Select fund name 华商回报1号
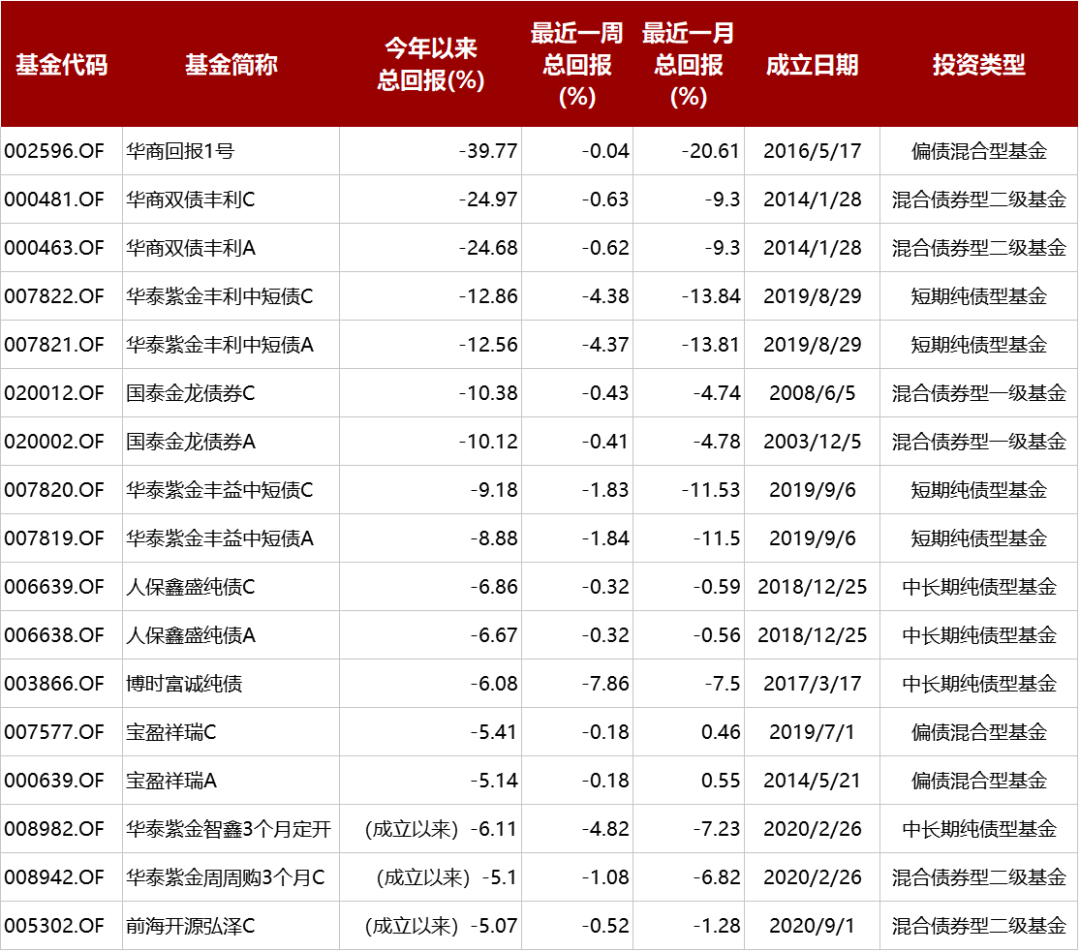Image resolution: width=1080 pixels, height=952 pixels. pyautogui.click(x=180, y=151)
